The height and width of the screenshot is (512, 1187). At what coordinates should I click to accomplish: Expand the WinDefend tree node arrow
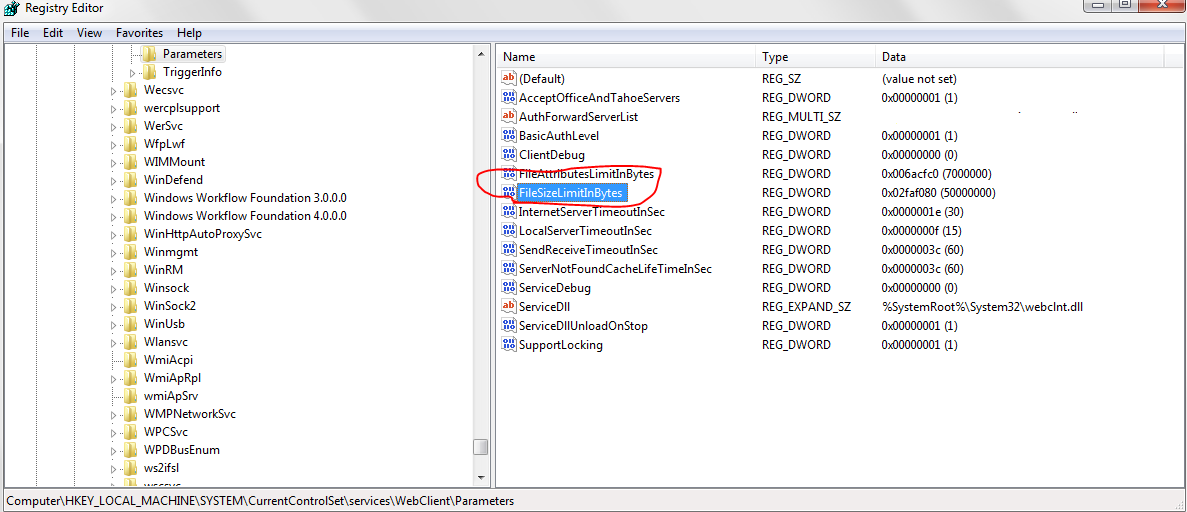(x=114, y=181)
